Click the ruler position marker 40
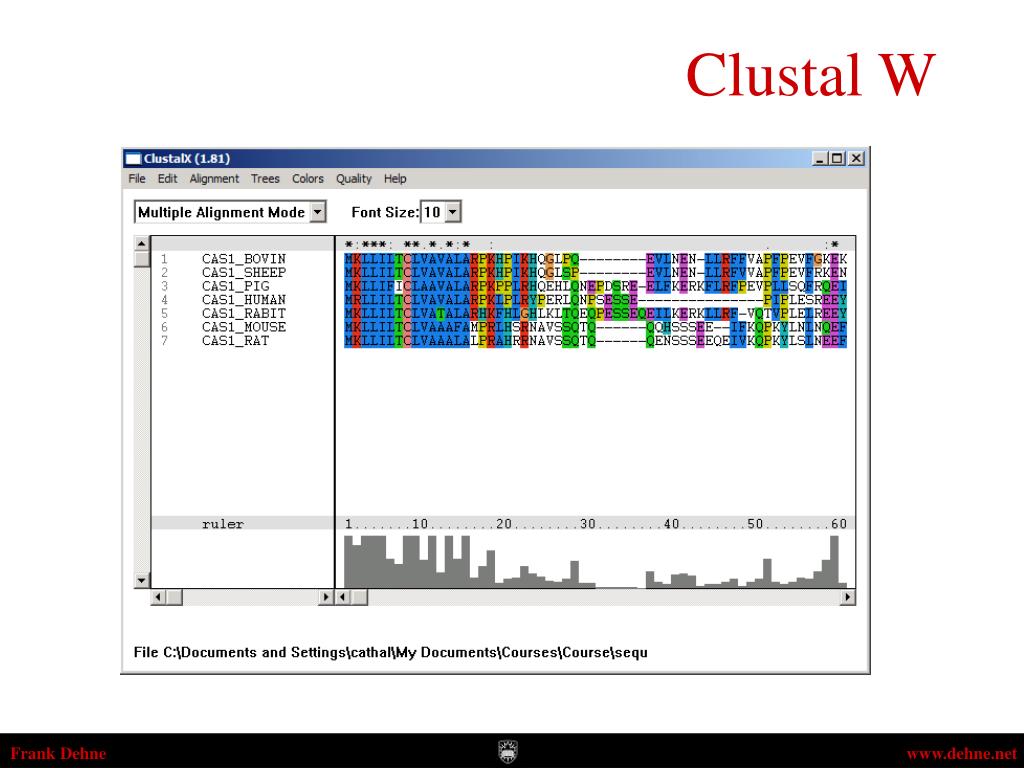This screenshot has height=768, width=1024. (x=671, y=524)
